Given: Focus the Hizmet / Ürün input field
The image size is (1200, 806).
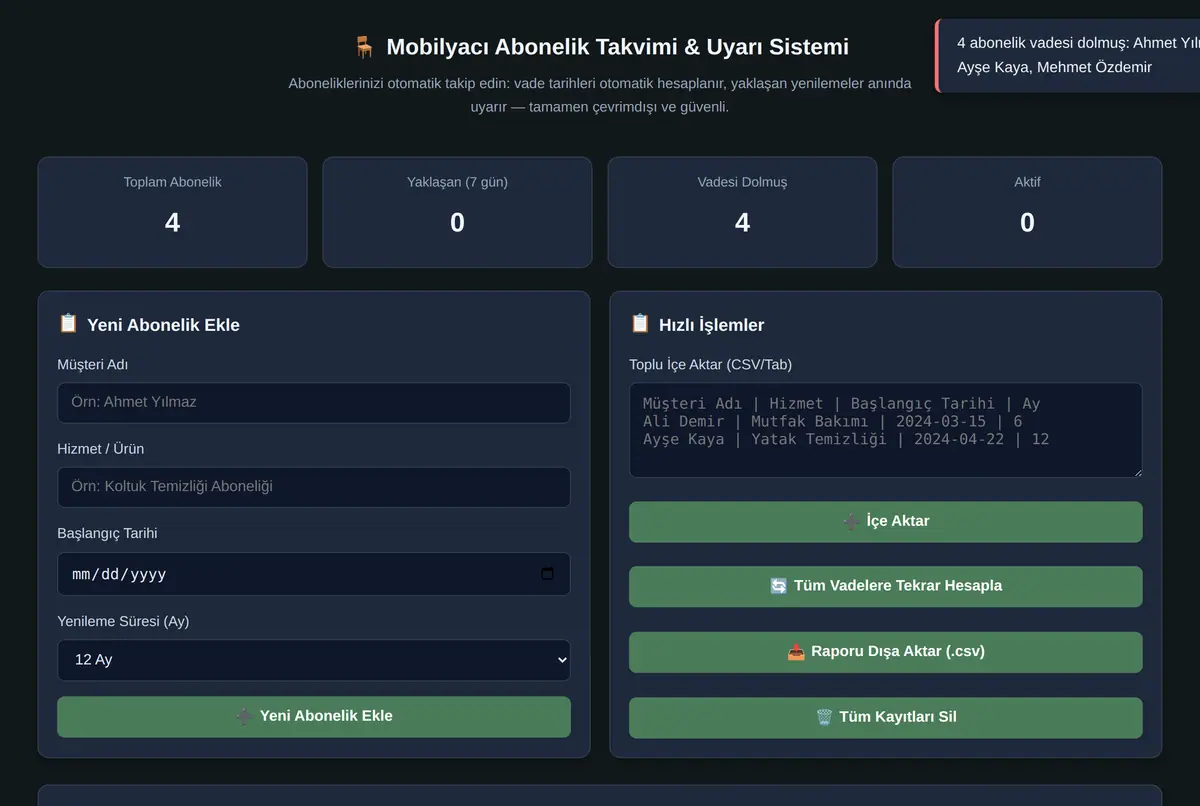Looking at the screenshot, I should pyautogui.click(x=314, y=487).
